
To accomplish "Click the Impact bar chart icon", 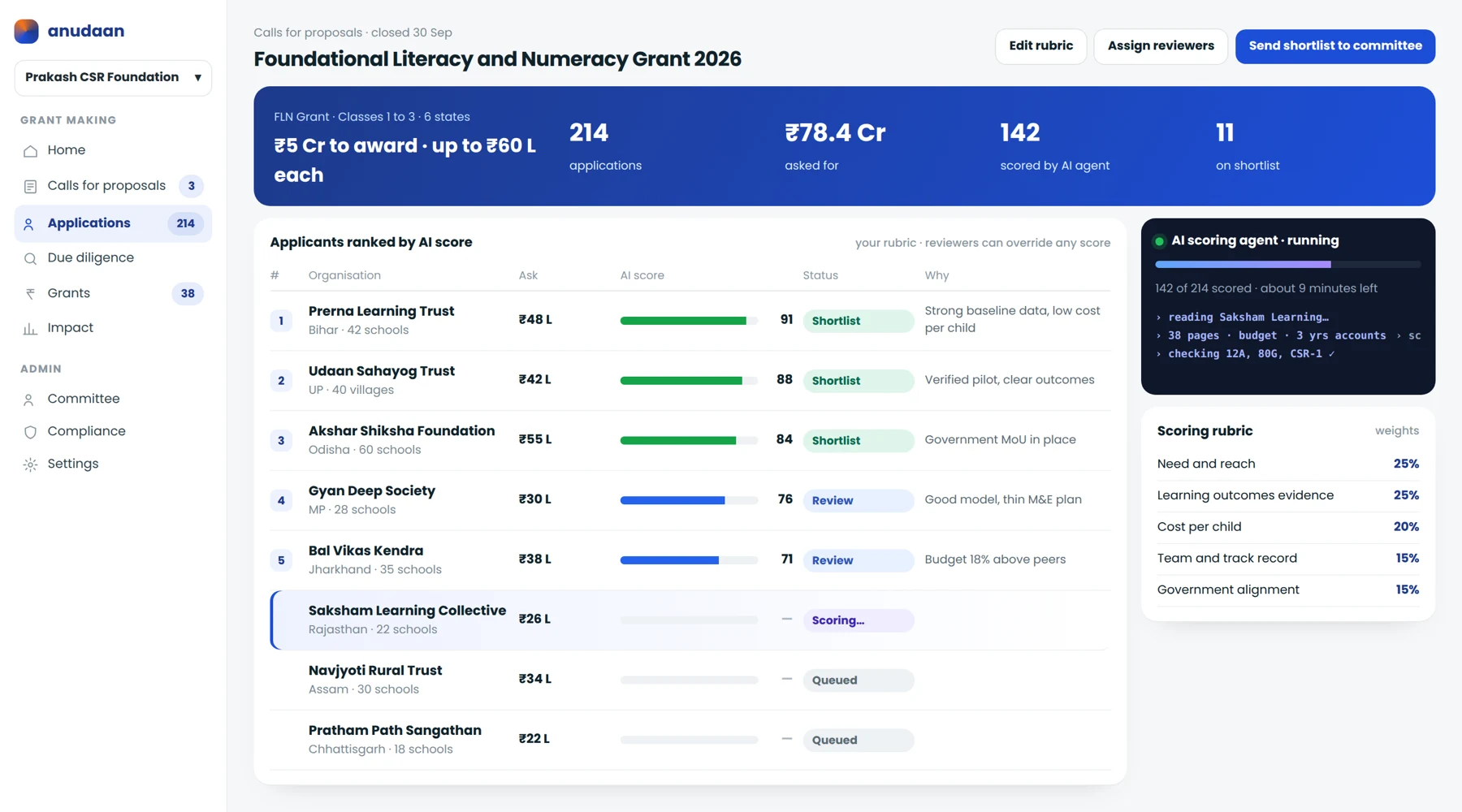I will (30, 329).
